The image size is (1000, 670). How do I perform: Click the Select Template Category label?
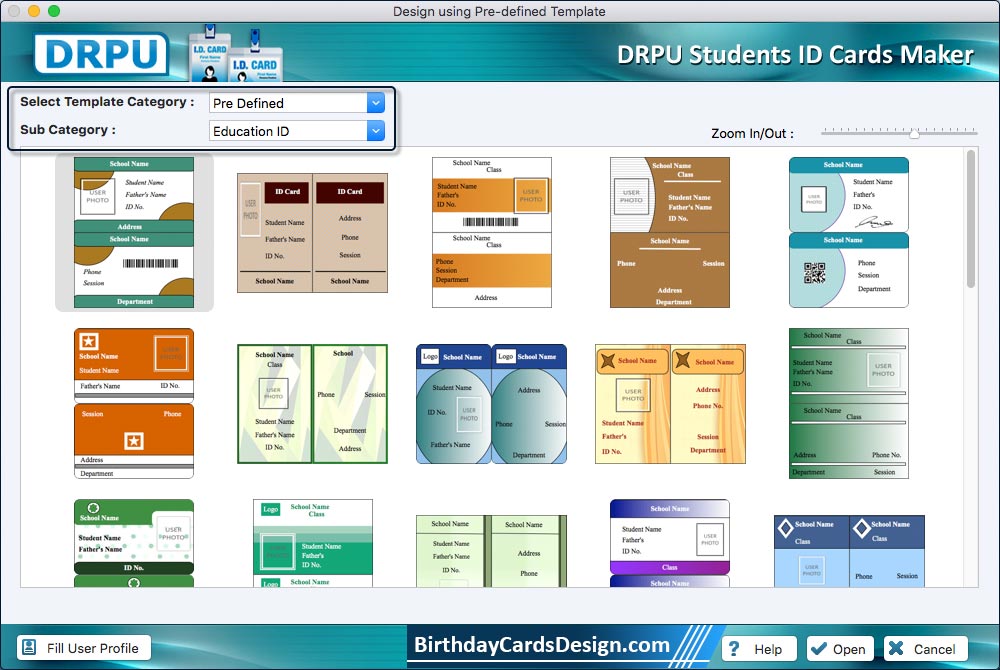click(x=107, y=101)
